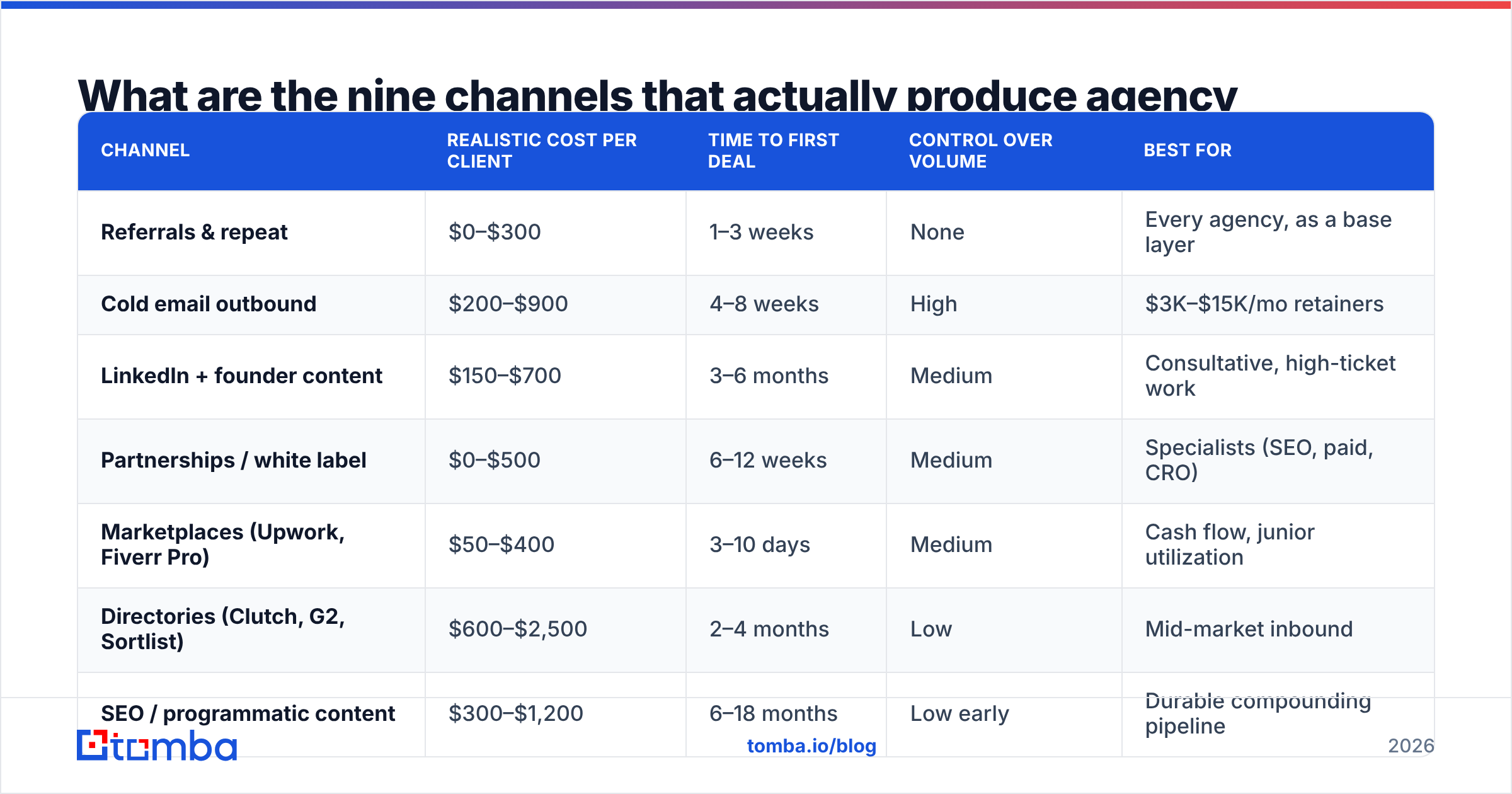Viewport: 1512px width, 794px height.
Task: Click the tomba logo
Action: click(157, 745)
